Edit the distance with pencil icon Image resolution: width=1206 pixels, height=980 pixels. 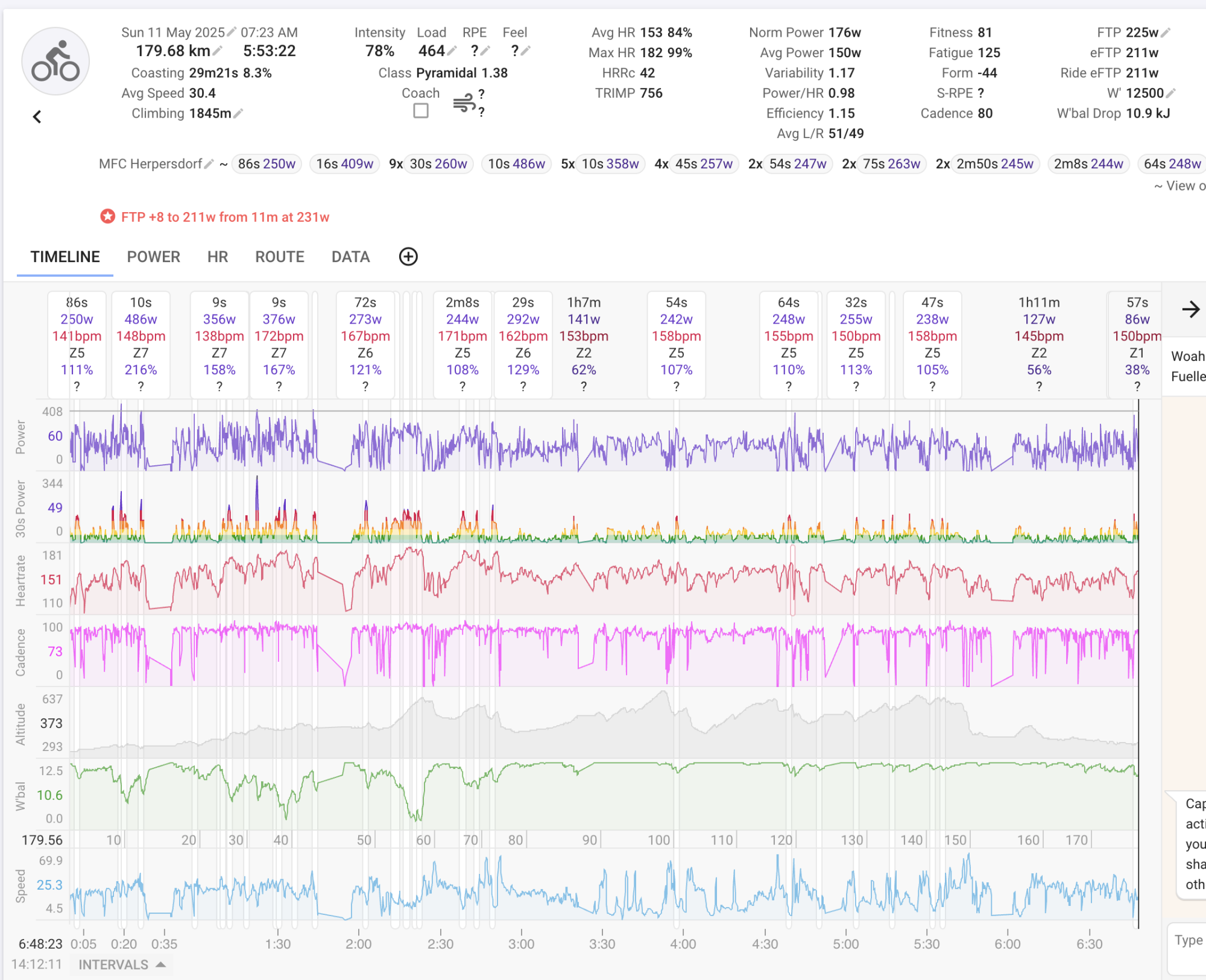pos(218,51)
